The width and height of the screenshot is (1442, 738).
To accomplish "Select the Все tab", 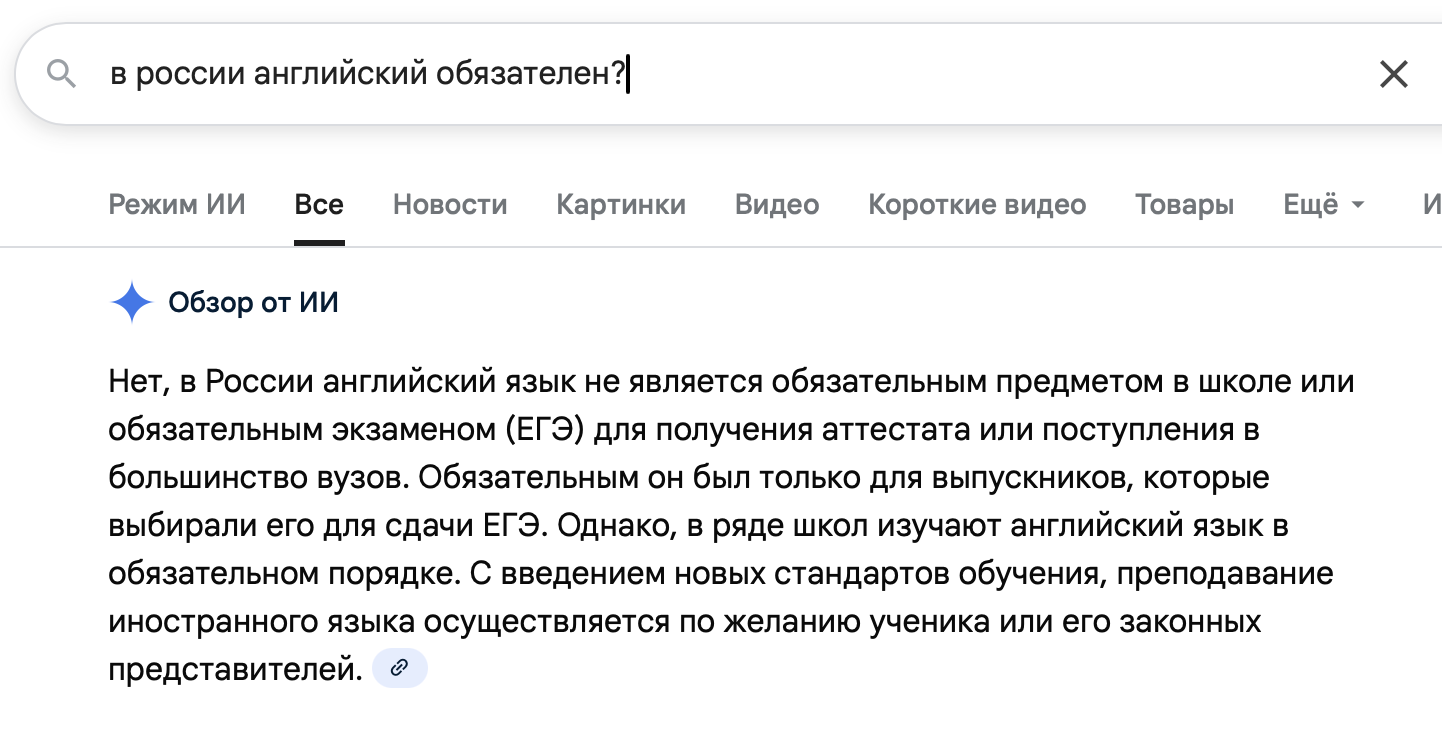I will click(319, 205).
